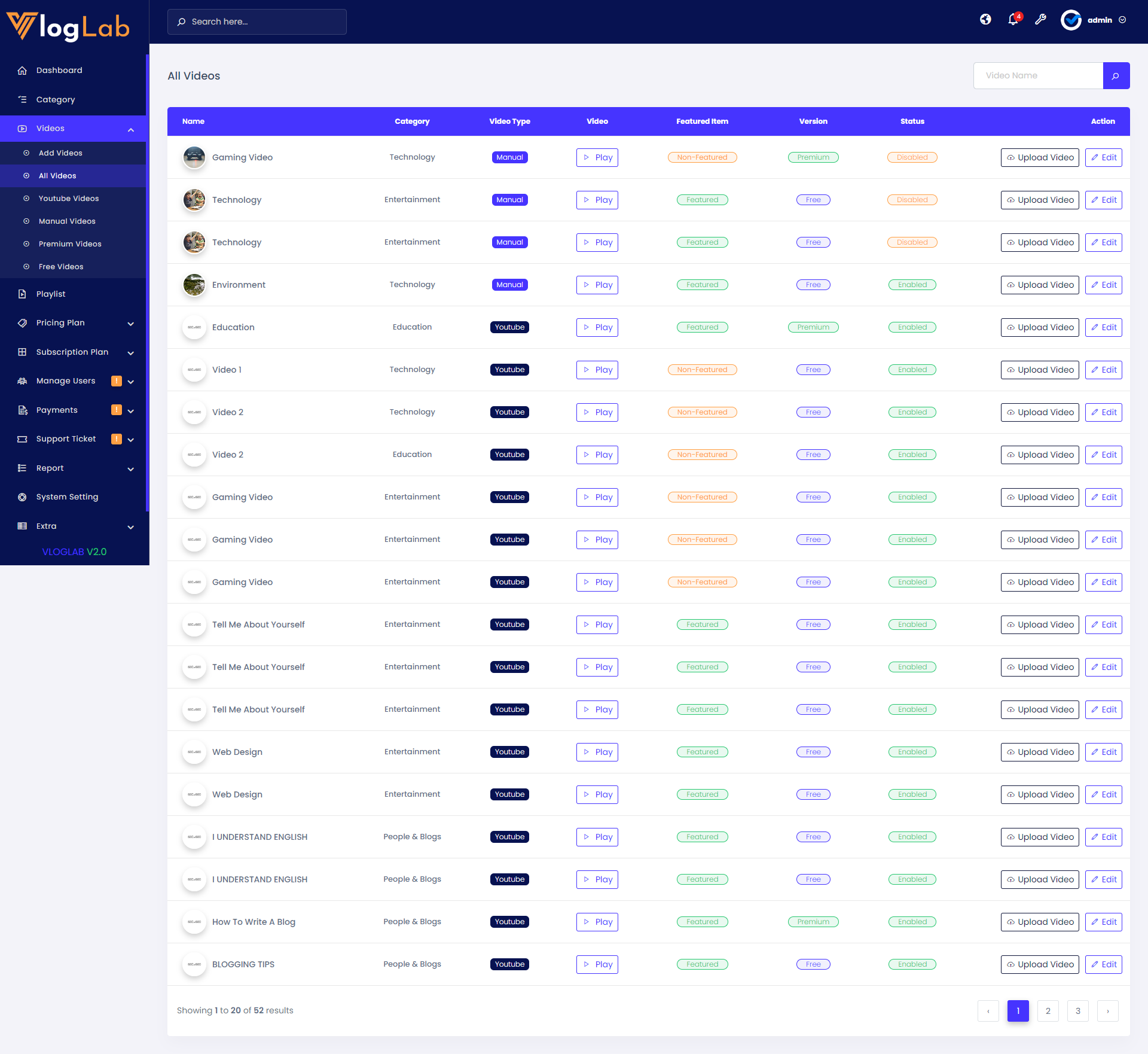The width and height of the screenshot is (1148, 1054).
Task: Edit the BLOGGING TIPS video
Action: click(x=1103, y=965)
